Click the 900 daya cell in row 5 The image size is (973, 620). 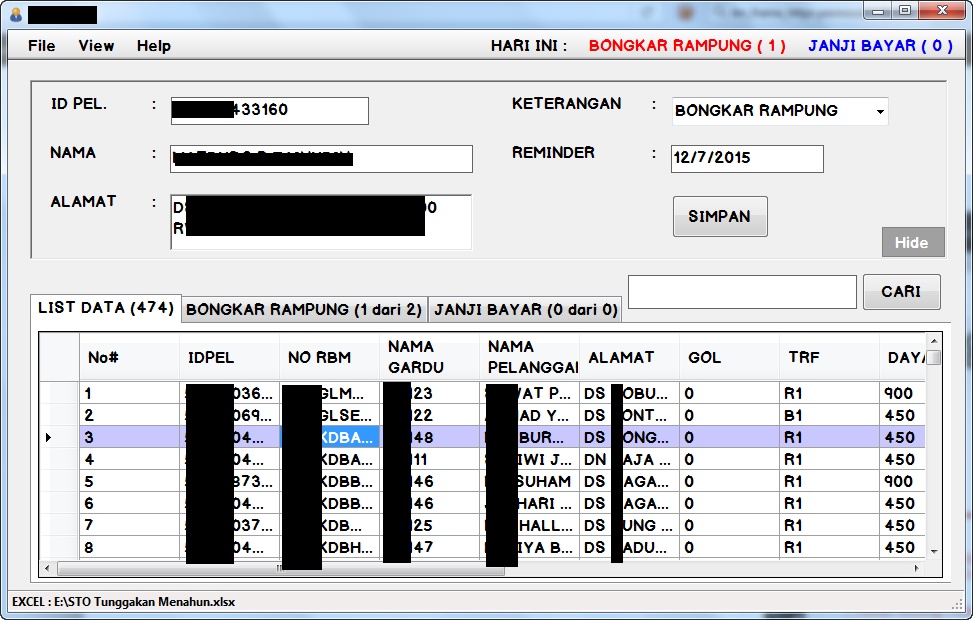click(902, 482)
